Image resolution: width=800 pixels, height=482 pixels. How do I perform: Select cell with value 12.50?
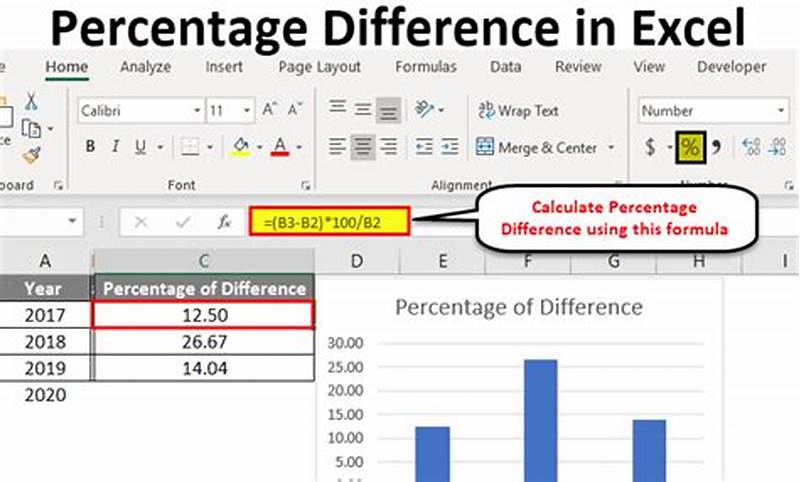(x=204, y=315)
